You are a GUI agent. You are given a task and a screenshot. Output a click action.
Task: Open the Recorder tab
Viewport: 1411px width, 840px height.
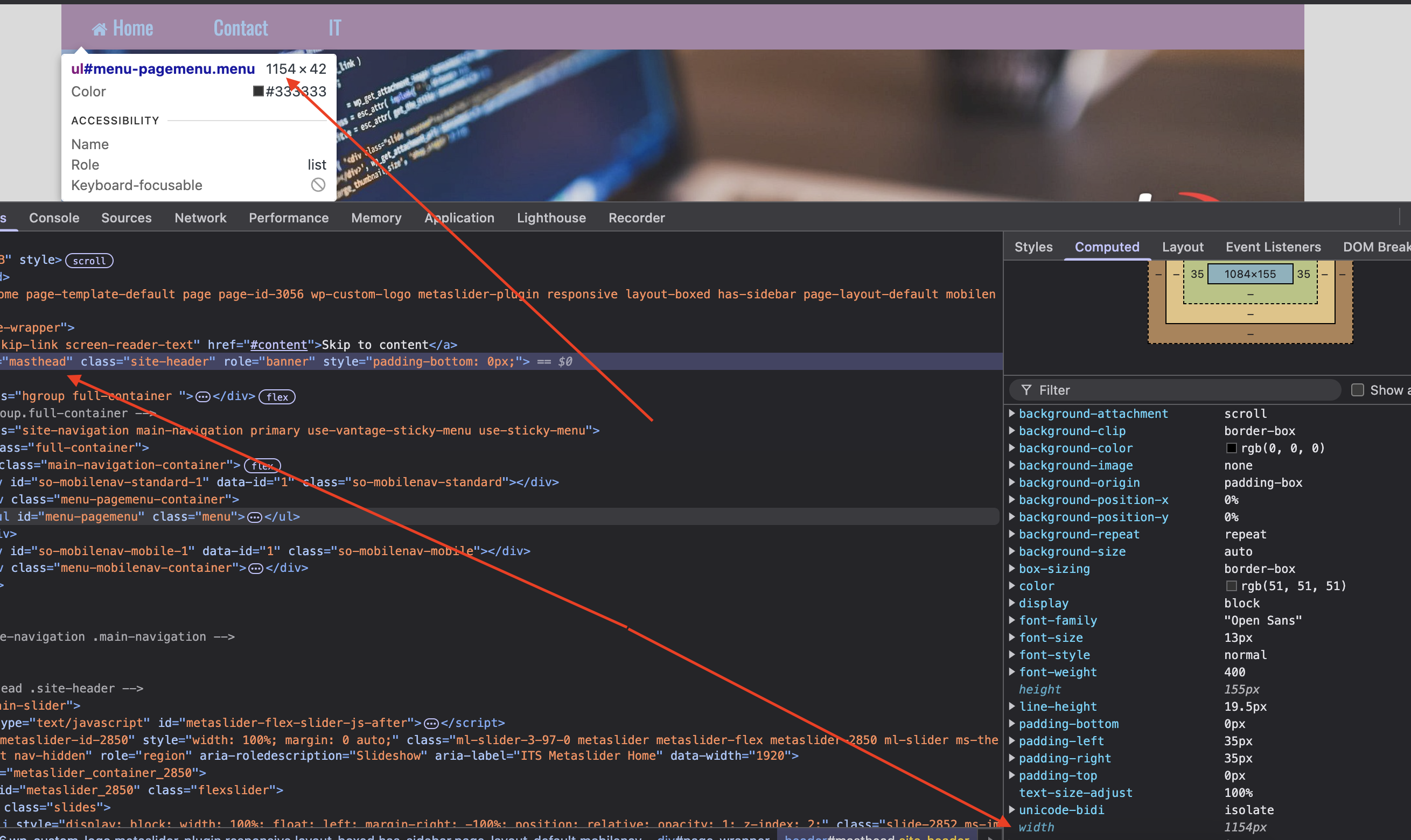[636, 218]
